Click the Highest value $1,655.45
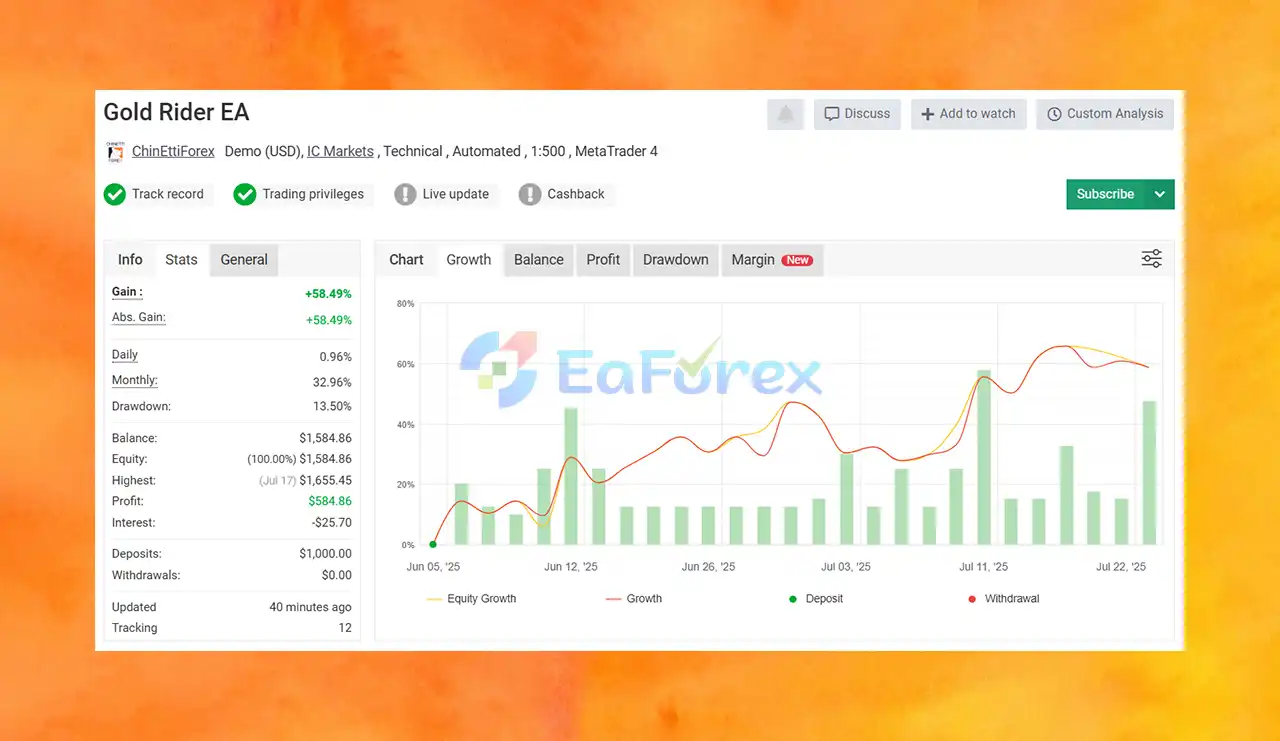The image size is (1280, 741). coord(325,480)
